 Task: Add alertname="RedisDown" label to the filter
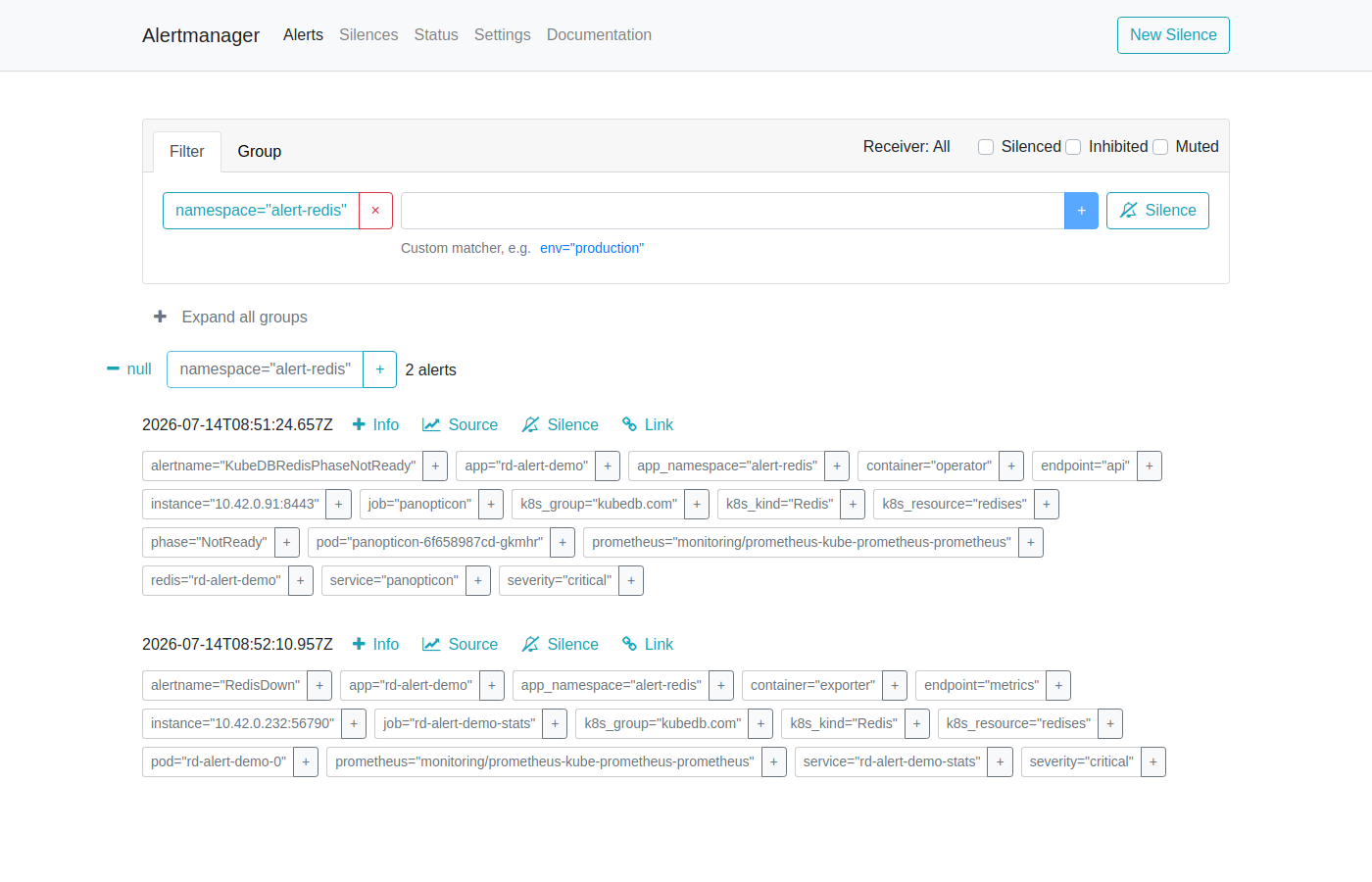pos(319,685)
